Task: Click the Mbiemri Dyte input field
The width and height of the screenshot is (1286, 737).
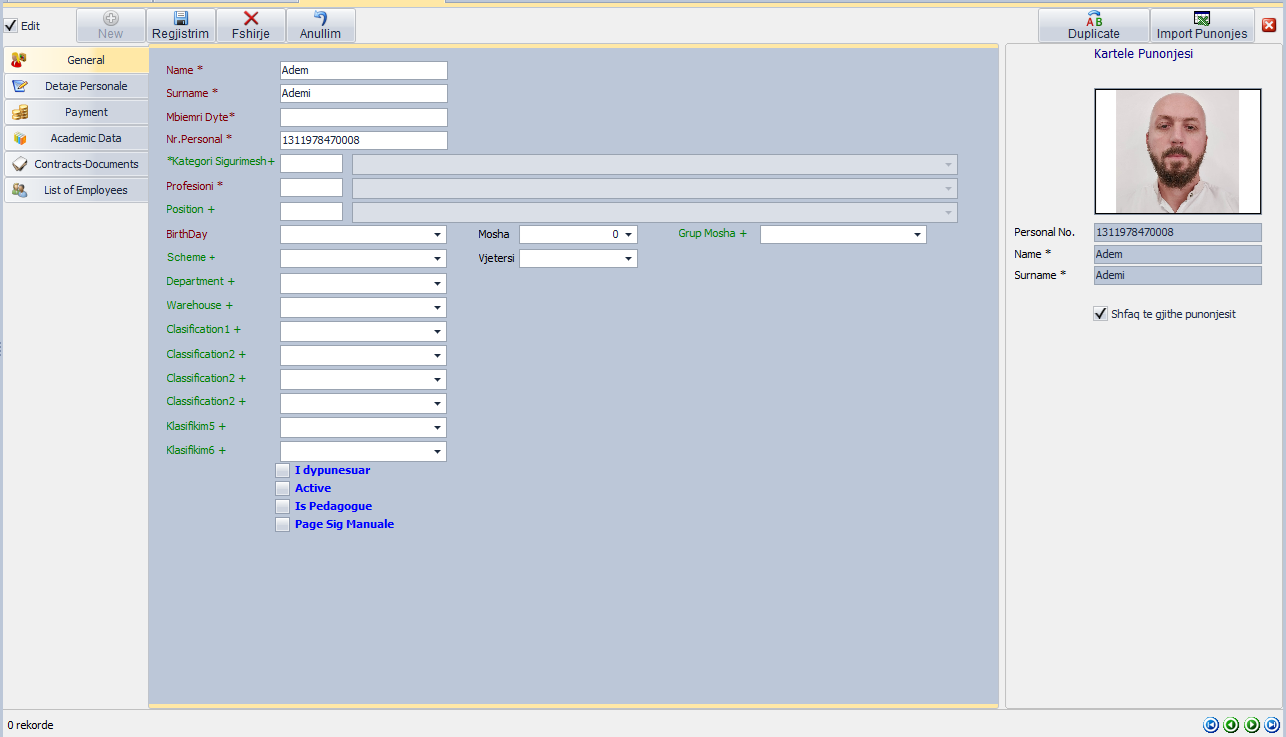Action: click(363, 117)
